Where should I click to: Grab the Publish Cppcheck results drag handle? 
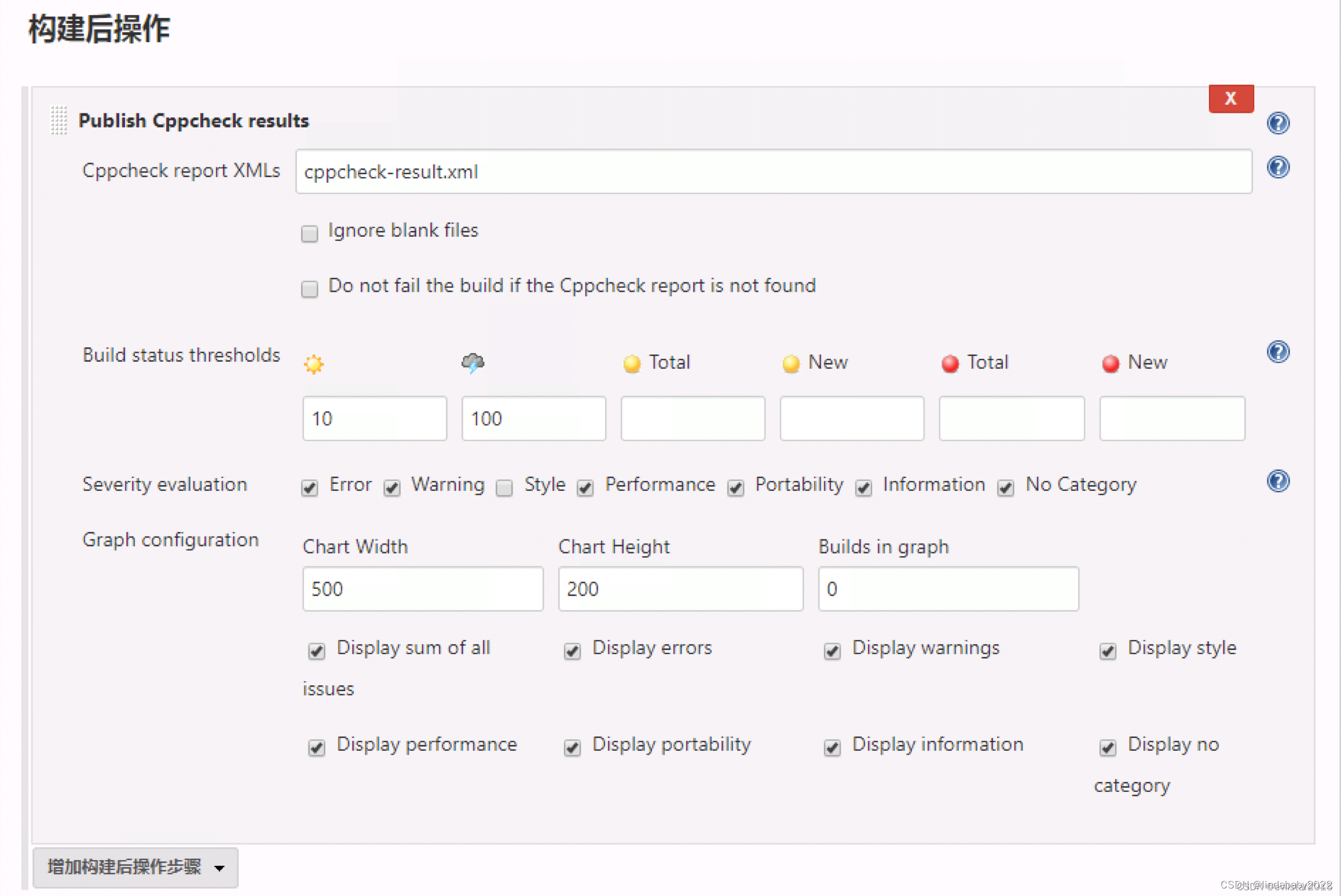click(x=58, y=120)
